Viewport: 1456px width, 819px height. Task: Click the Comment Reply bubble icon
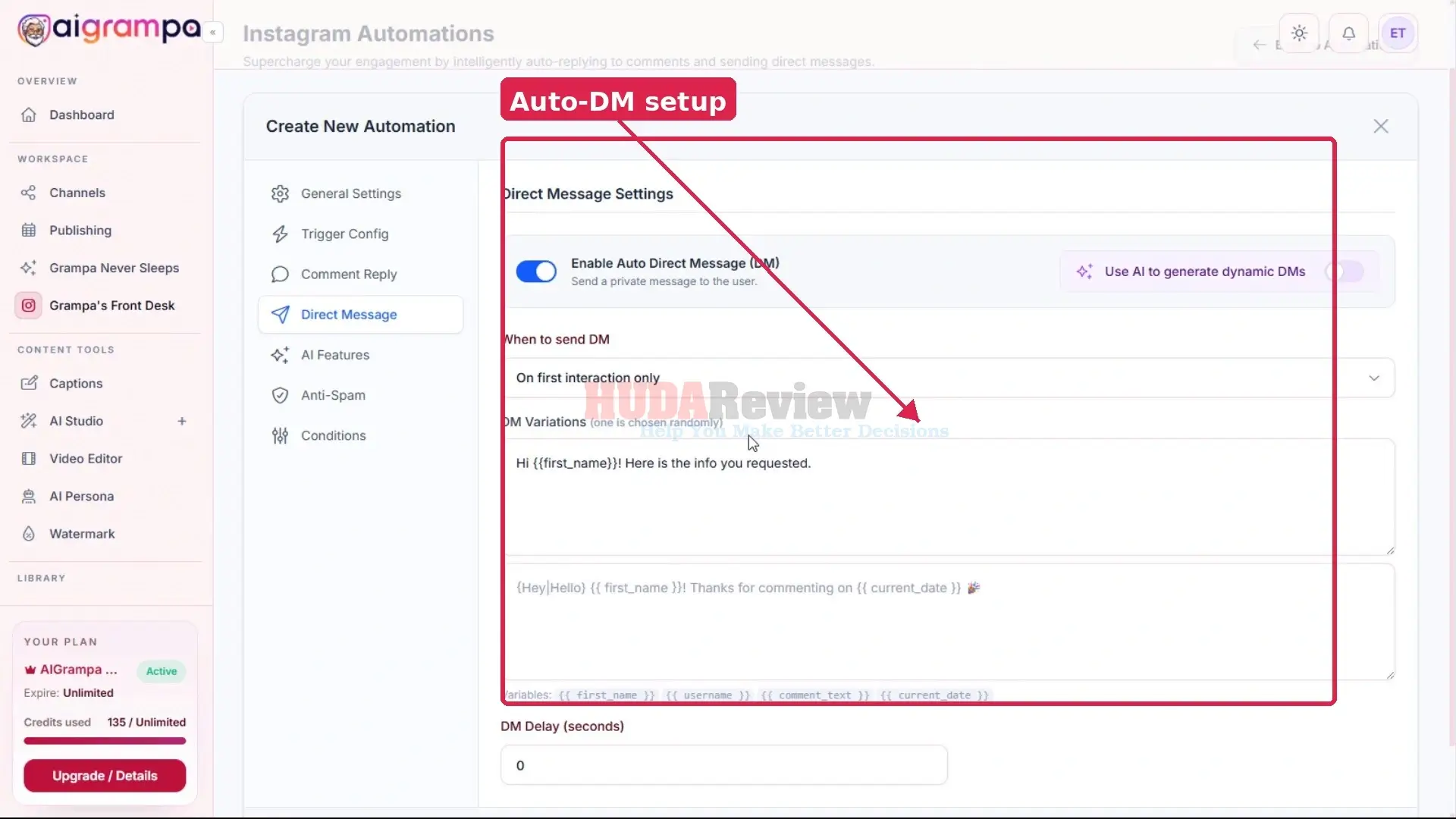click(280, 275)
